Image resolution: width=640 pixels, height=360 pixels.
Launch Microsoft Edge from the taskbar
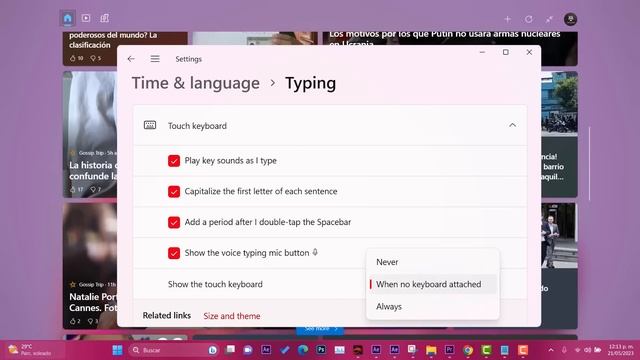302,350
